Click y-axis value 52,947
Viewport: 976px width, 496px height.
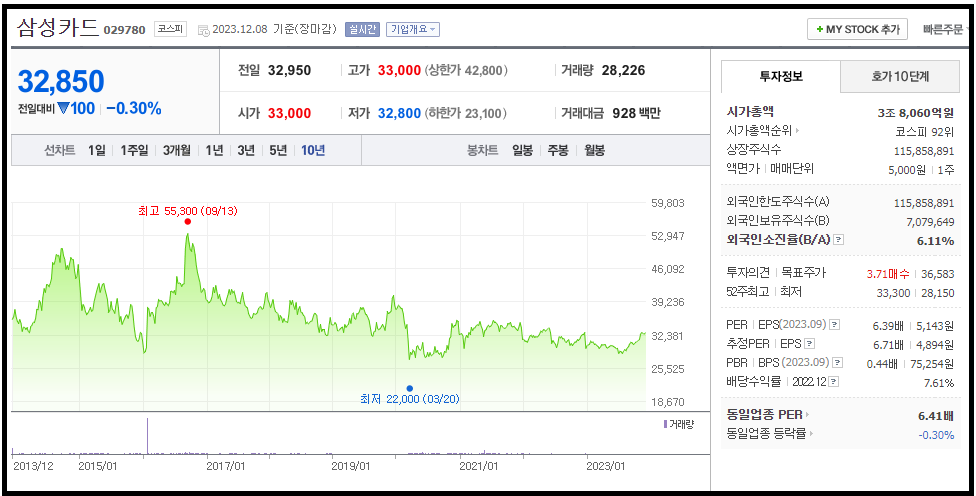click(x=668, y=236)
